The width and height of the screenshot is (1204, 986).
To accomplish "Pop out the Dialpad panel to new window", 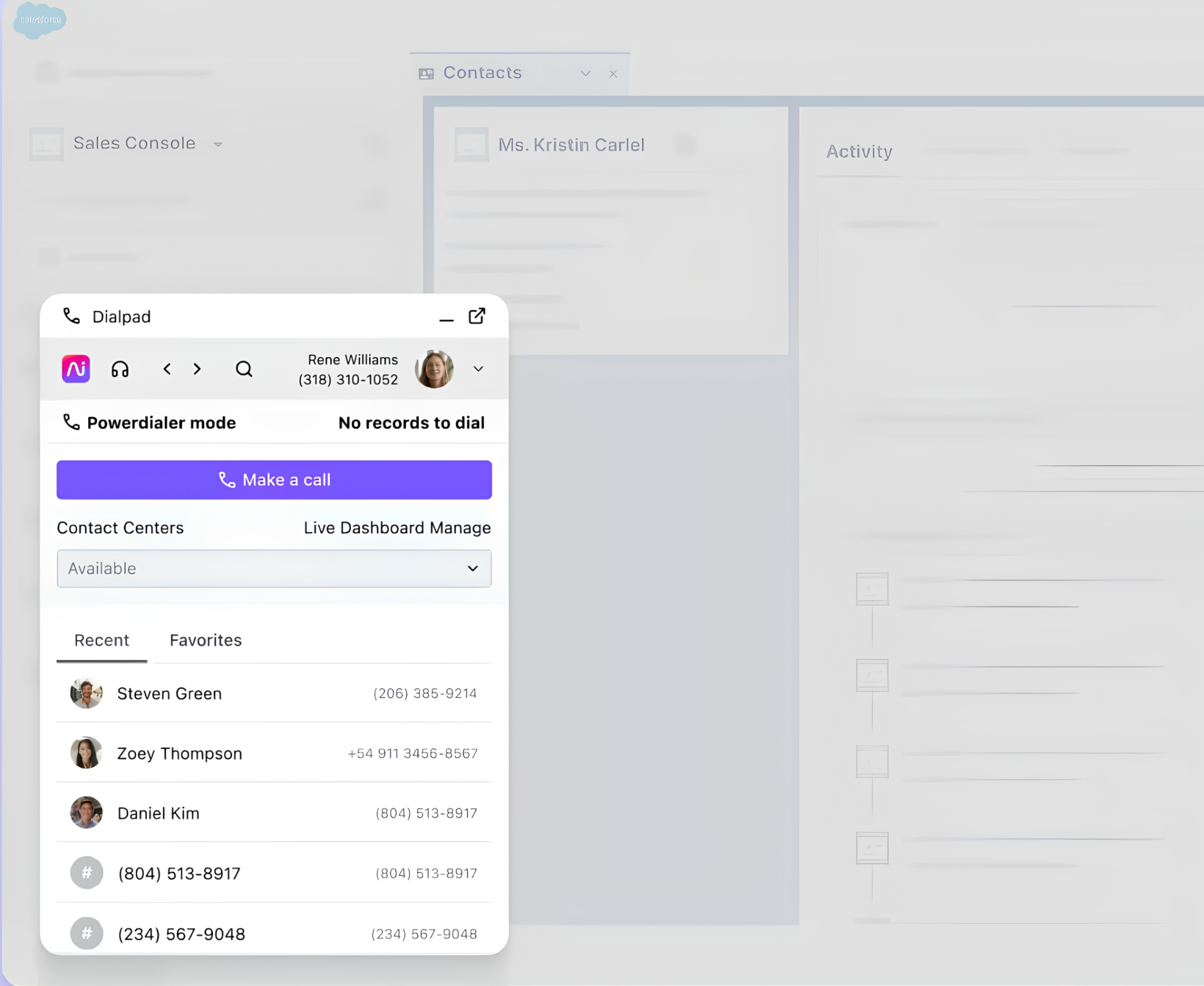I will coord(477,316).
